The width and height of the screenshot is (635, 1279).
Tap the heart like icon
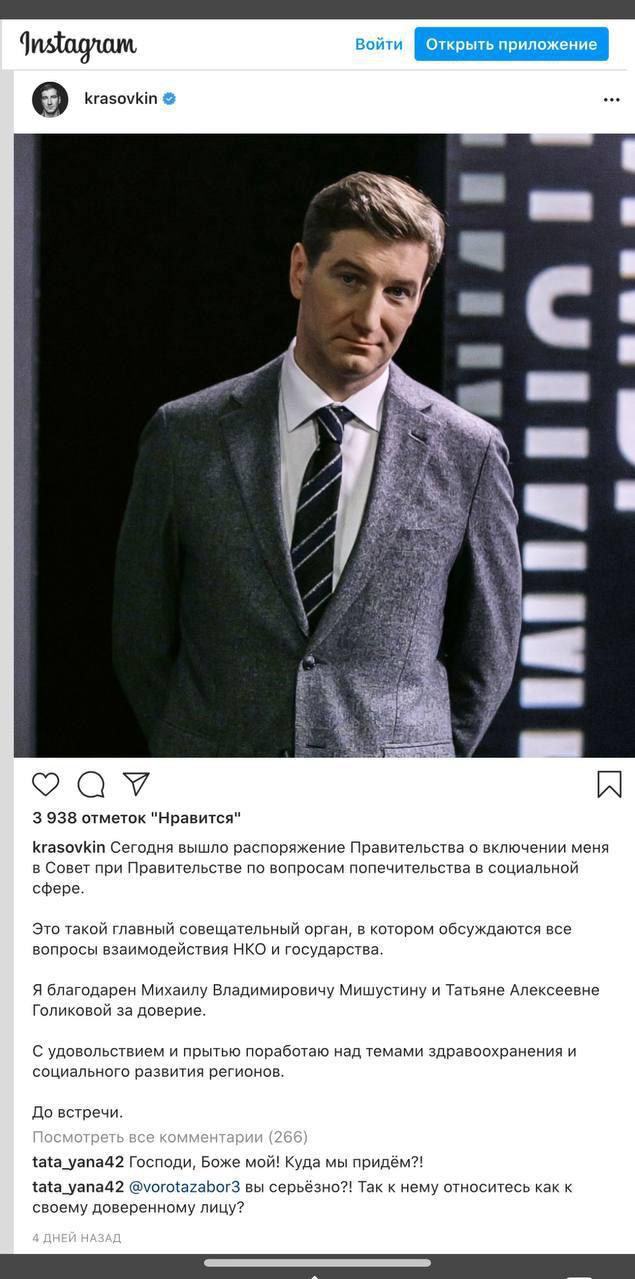[46, 784]
